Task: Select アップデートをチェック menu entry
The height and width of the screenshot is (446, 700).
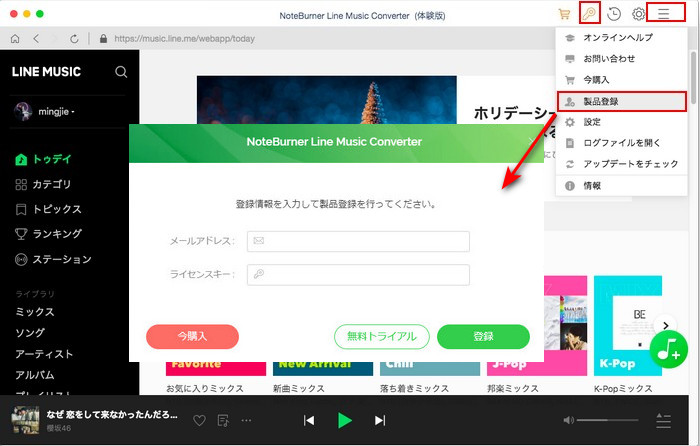Action: tap(621, 164)
